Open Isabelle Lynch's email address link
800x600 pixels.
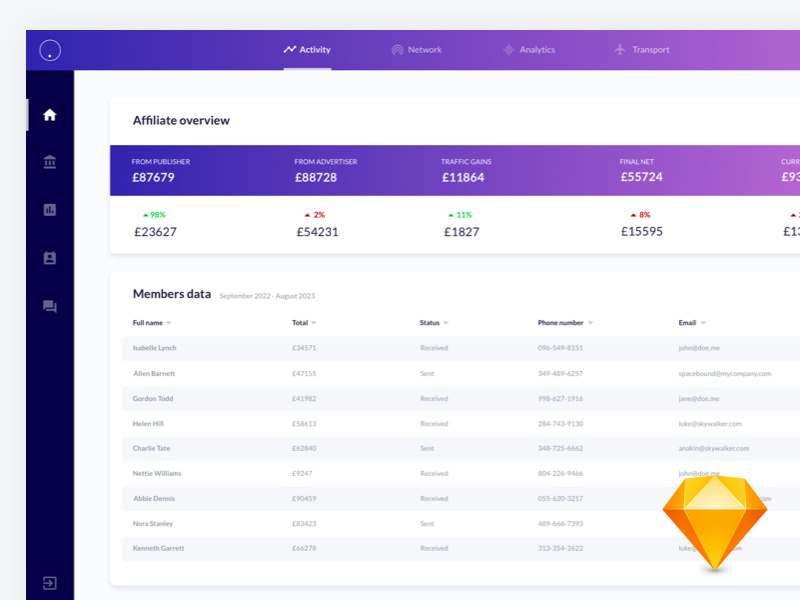[x=698, y=347]
